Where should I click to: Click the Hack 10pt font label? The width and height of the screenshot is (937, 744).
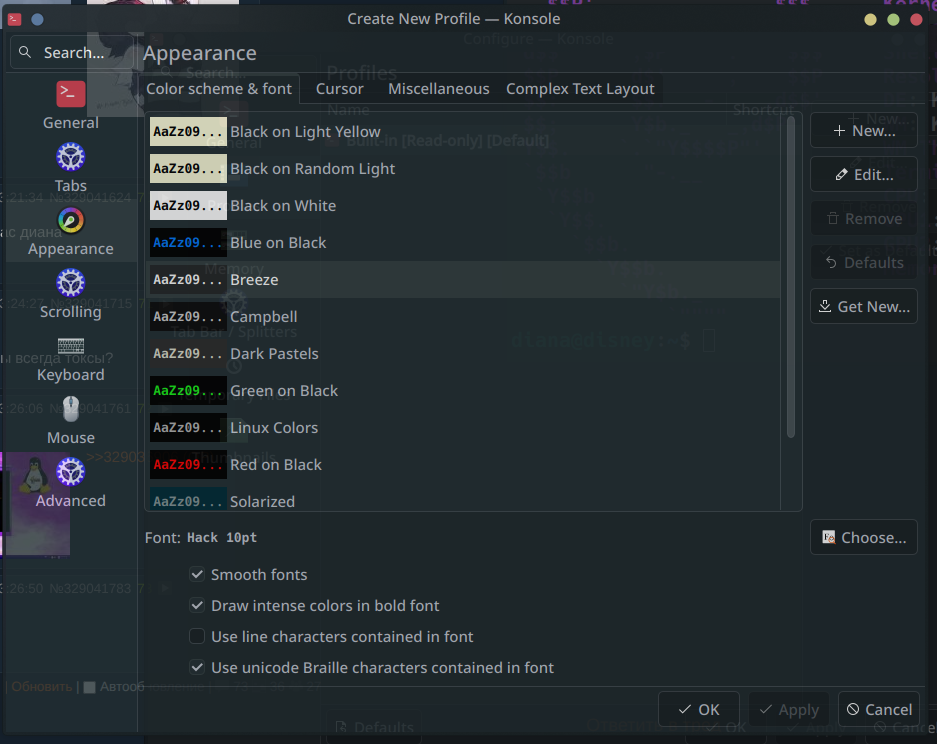(x=222, y=538)
